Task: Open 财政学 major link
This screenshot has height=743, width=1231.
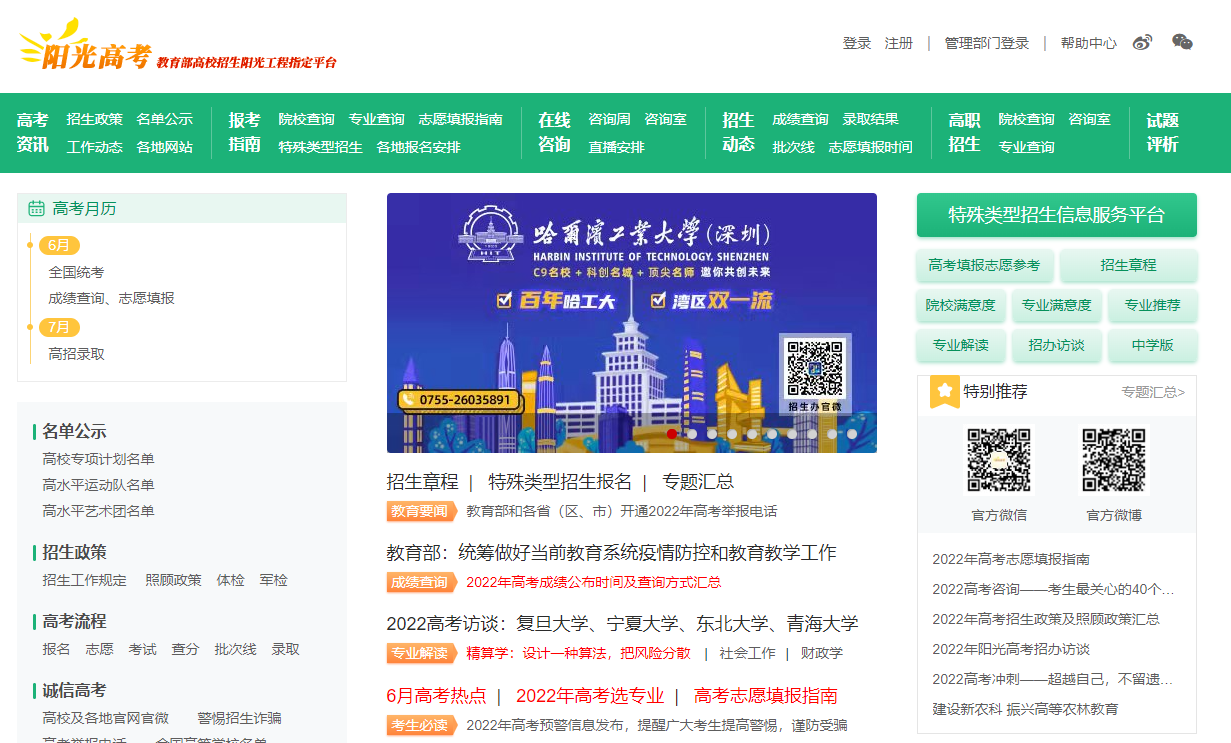Action: pos(821,653)
